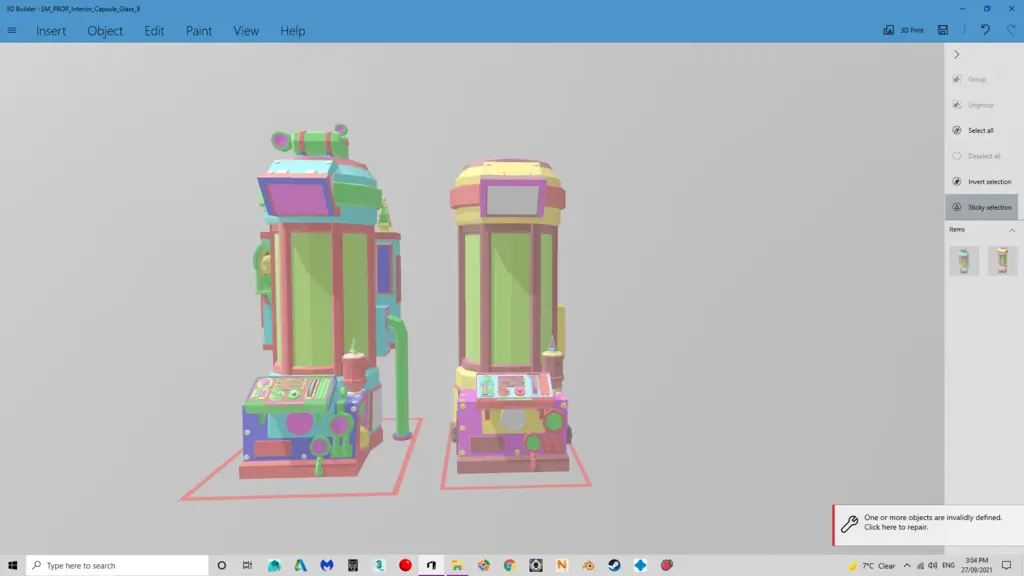Viewport: 1024px width, 576px height.
Task: Collapse the Items section with its chevron
Action: [1013, 229]
